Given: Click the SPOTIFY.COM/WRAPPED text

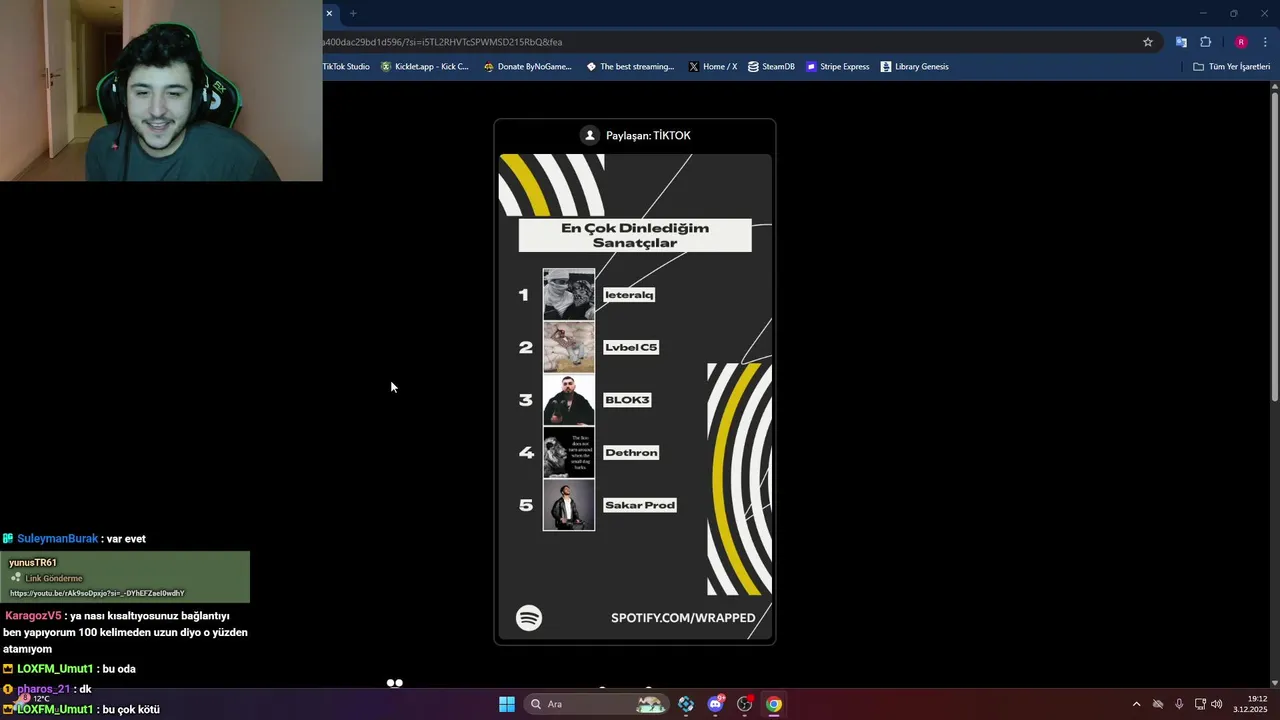Looking at the screenshot, I should click(683, 618).
